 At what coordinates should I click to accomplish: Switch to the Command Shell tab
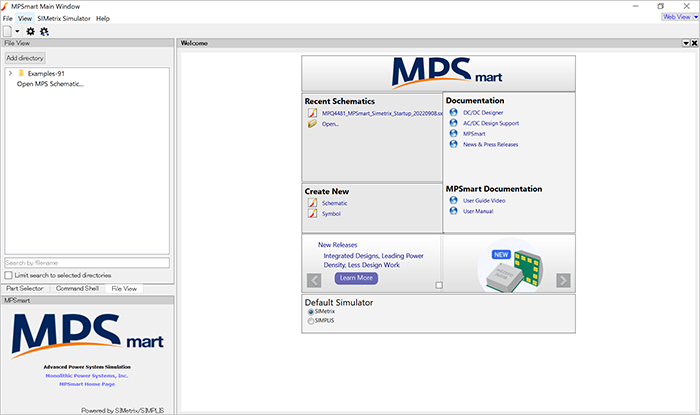77,288
